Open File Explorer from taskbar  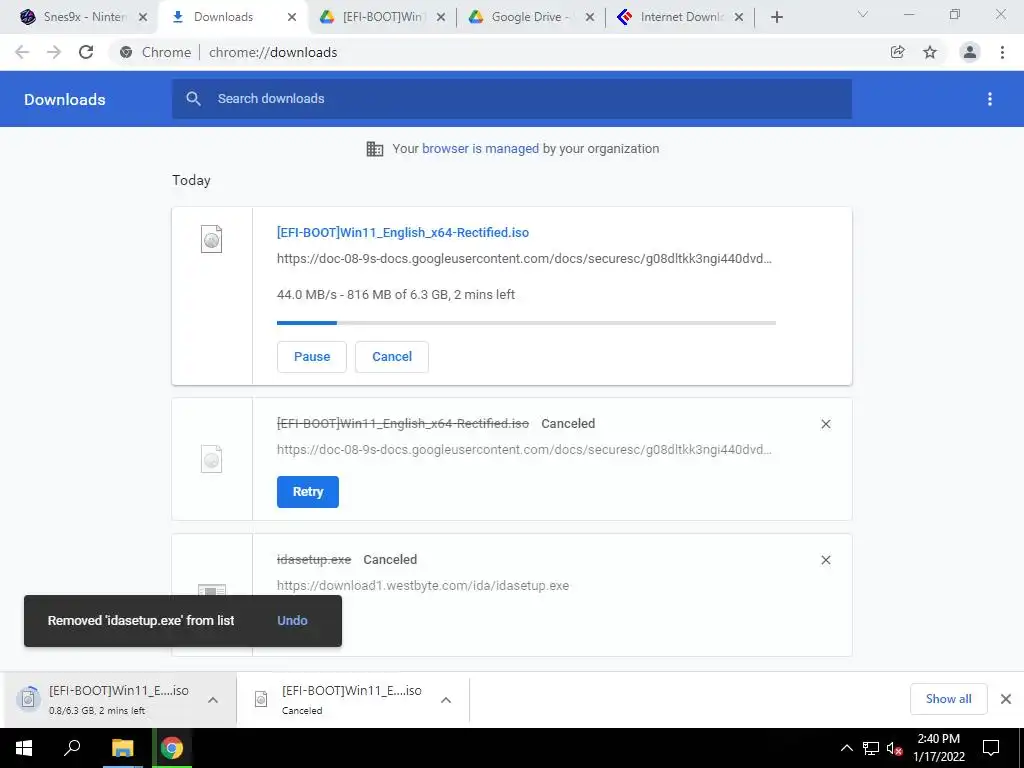pos(122,748)
